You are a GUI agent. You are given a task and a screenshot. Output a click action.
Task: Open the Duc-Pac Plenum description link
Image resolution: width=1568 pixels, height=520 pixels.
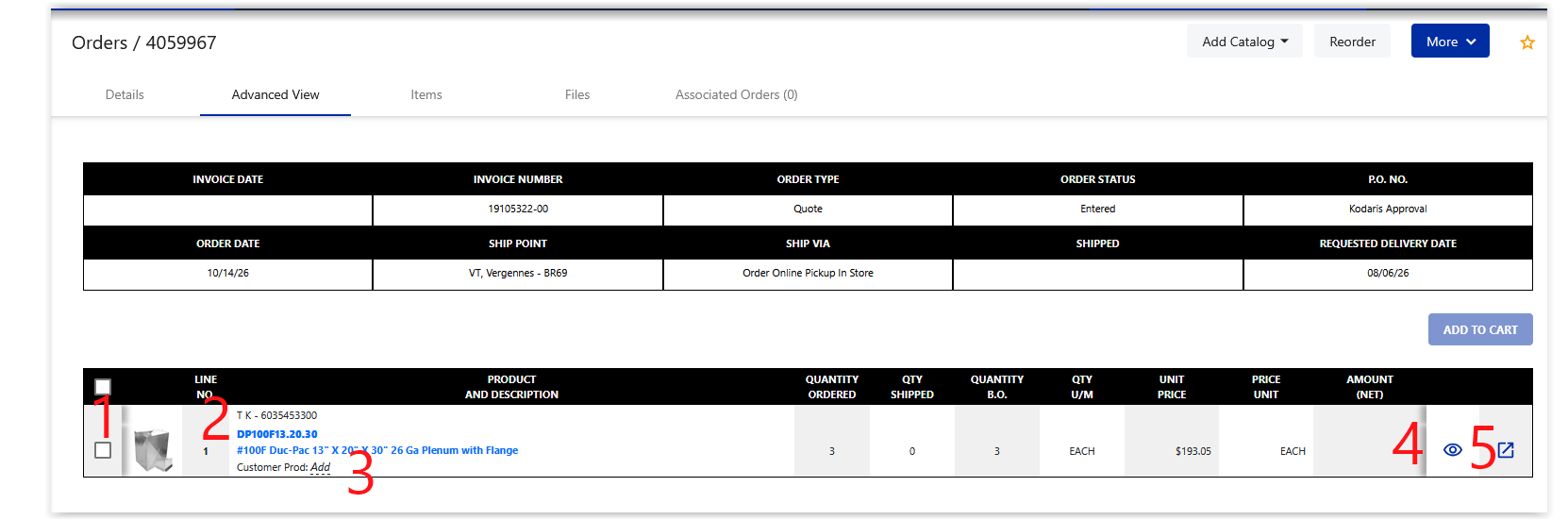pos(377,450)
